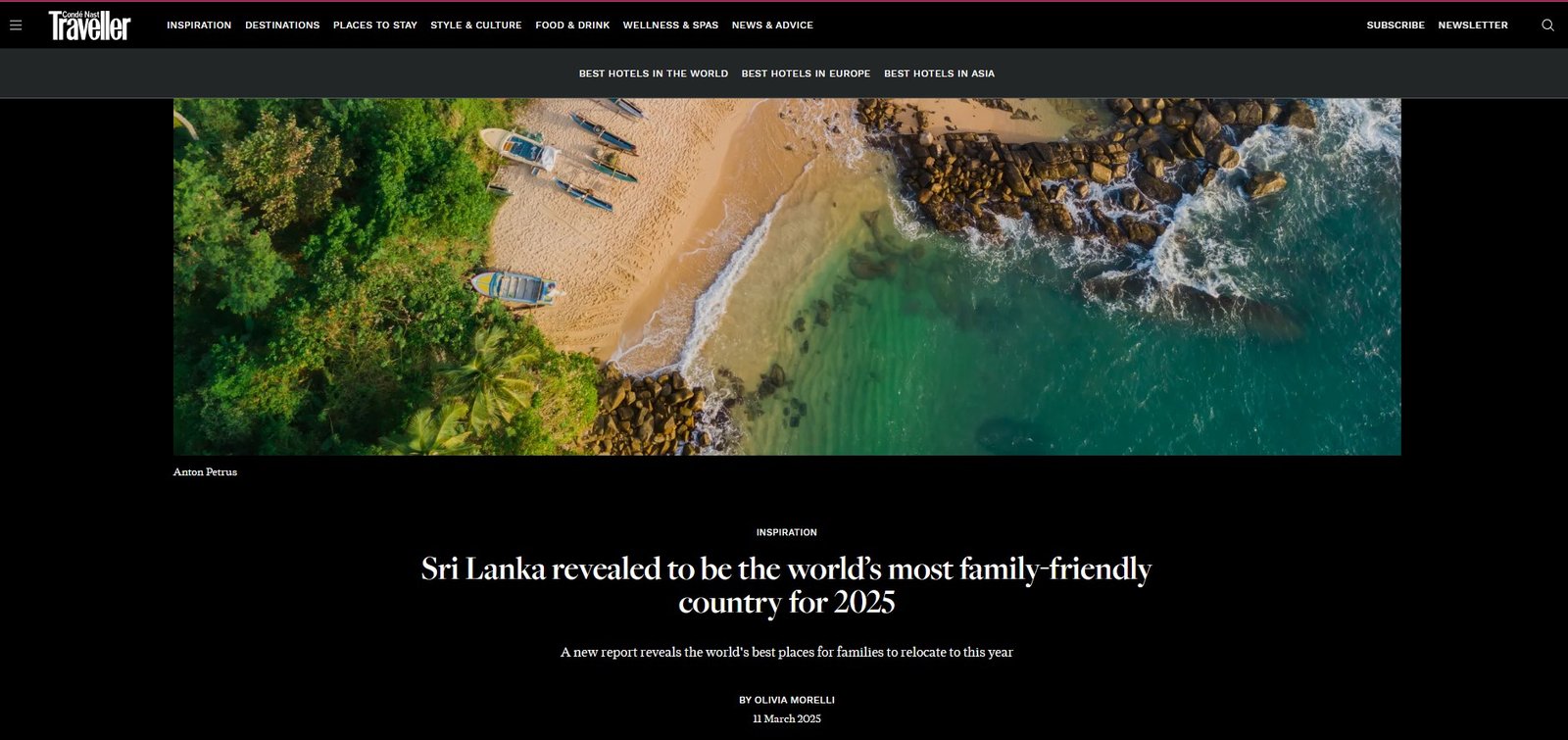Go to Food & Drink section
This screenshot has height=740, width=1568.
pos(572,25)
